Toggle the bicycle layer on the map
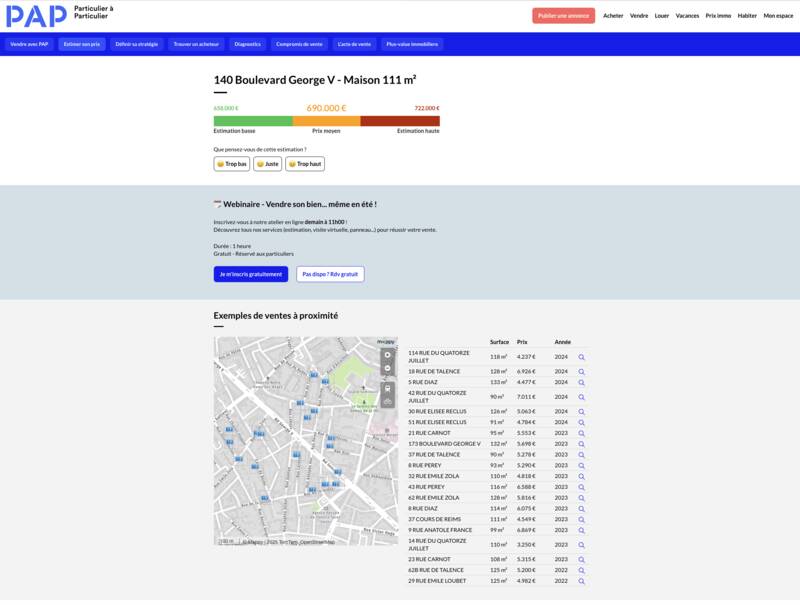 click(388, 402)
